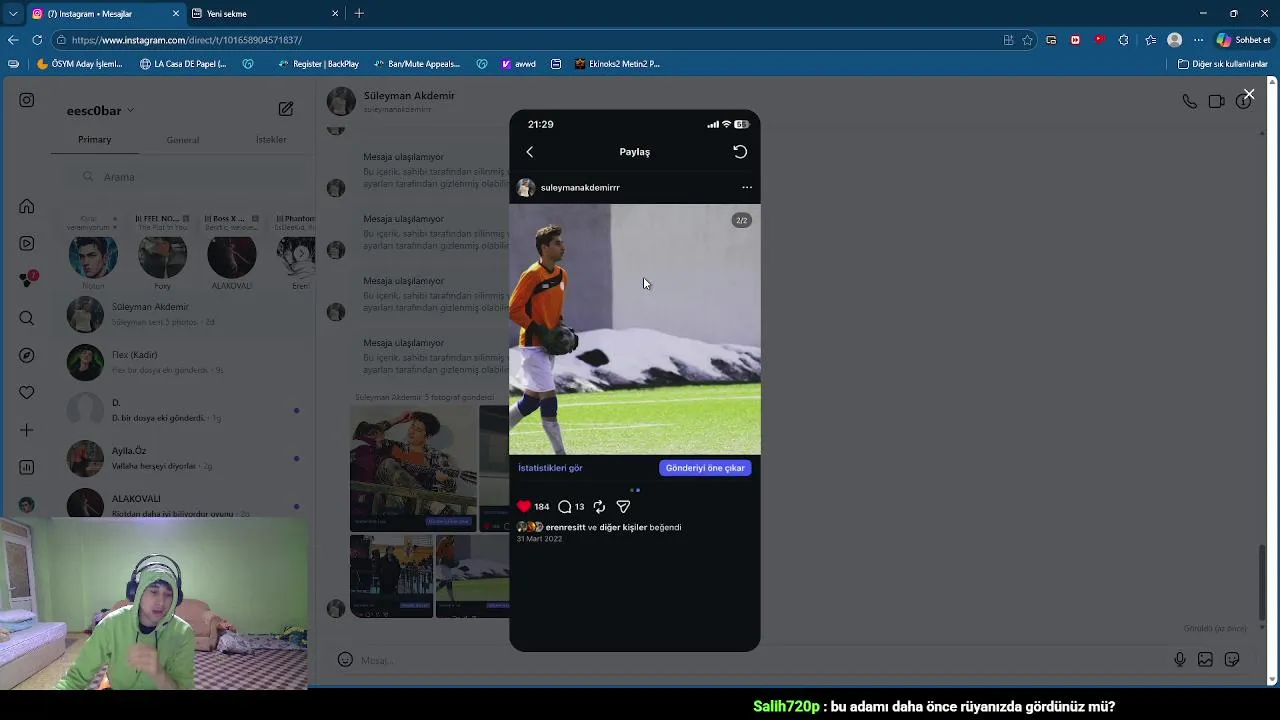Click image attach icon in message box
Screen dimensions: 1280x720
tap(1206, 660)
